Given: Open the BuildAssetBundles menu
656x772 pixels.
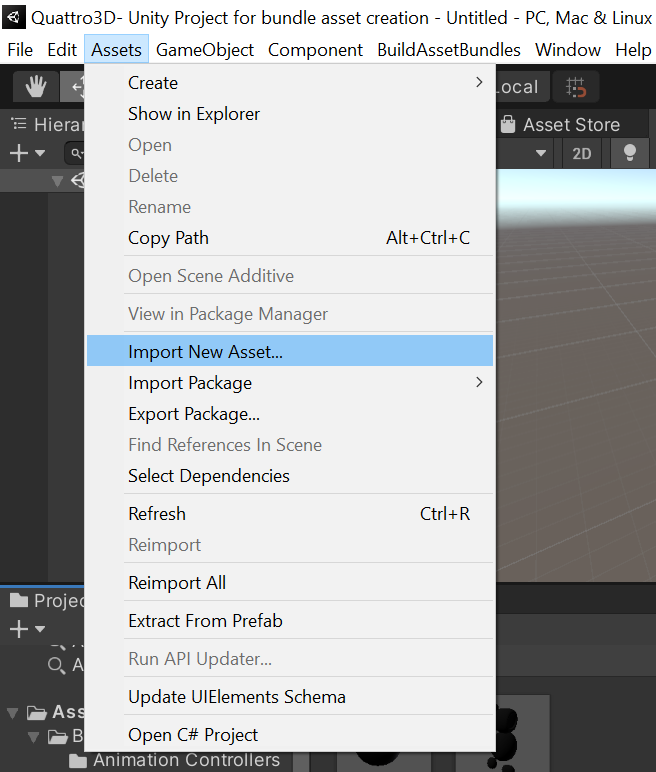Looking at the screenshot, I should click(x=448, y=50).
